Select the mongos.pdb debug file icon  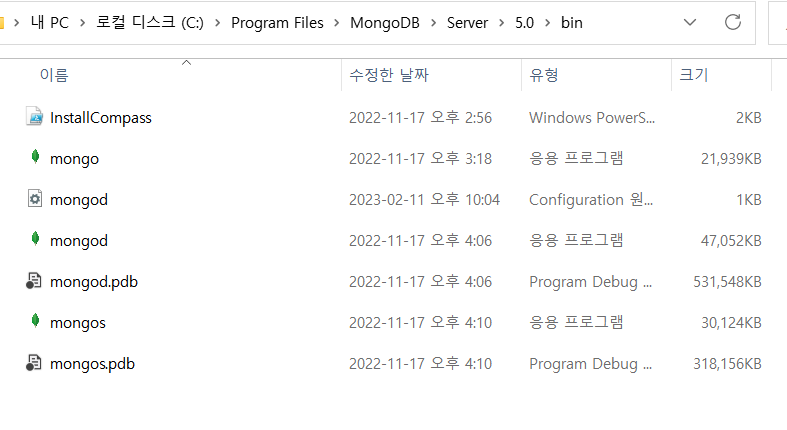pos(34,362)
